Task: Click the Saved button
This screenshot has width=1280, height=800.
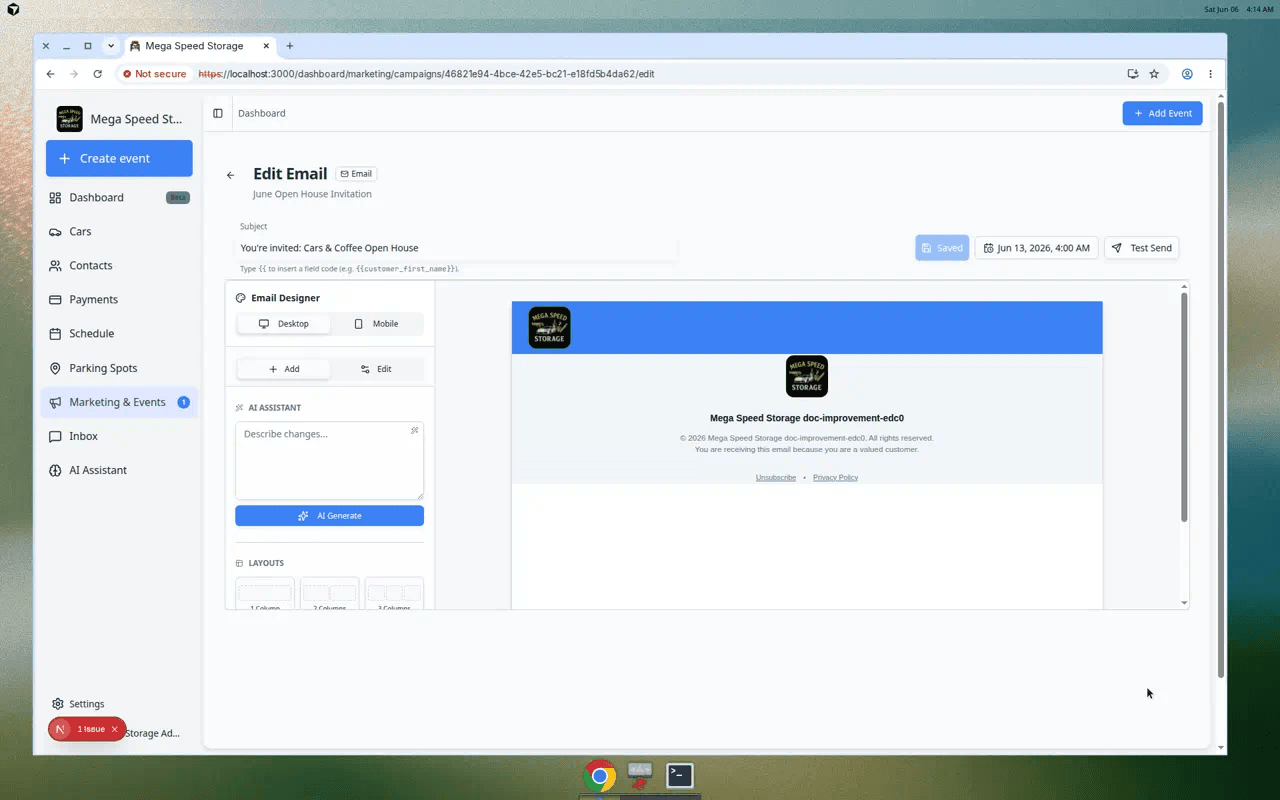Action: pos(942,248)
